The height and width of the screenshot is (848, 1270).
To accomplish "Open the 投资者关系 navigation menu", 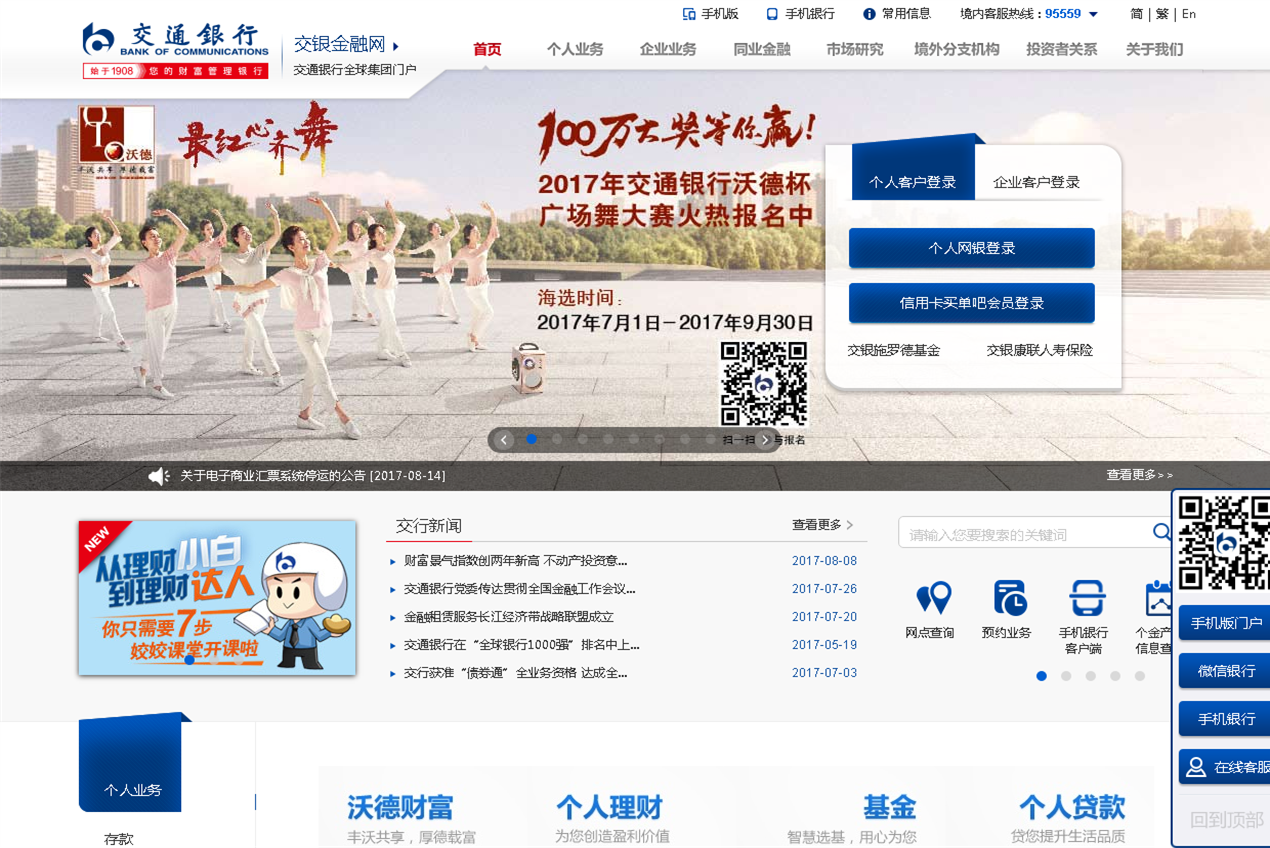I will coord(1062,49).
